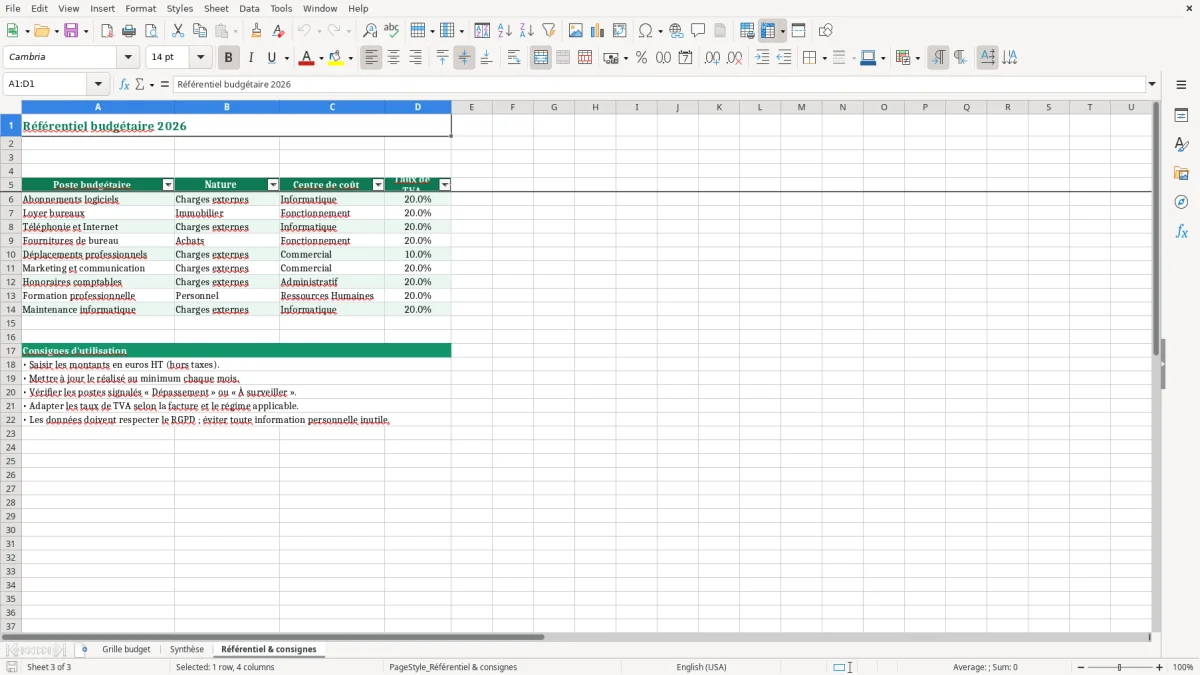Open the Data menu
Image resolution: width=1200 pixels, height=675 pixels.
click(249, 8)
